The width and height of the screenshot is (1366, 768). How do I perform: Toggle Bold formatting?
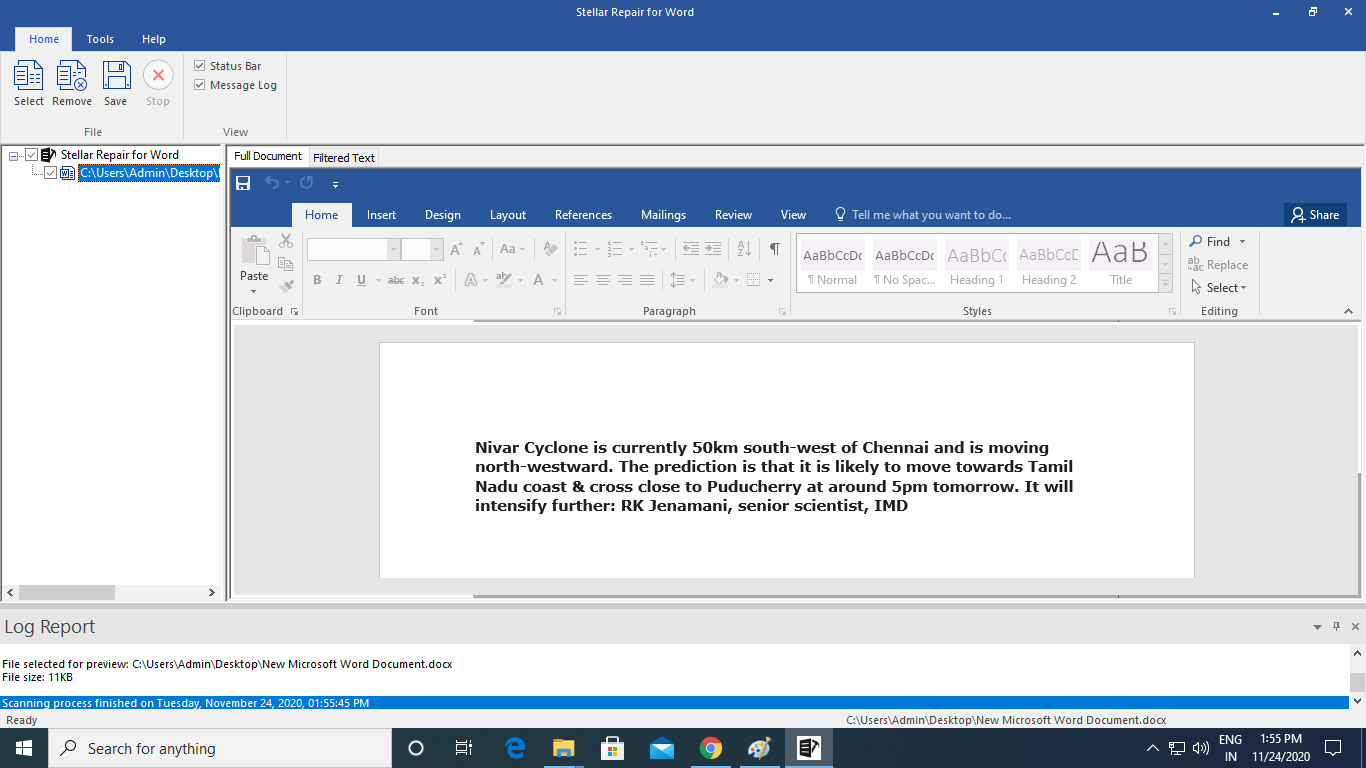tap(317, 280)
